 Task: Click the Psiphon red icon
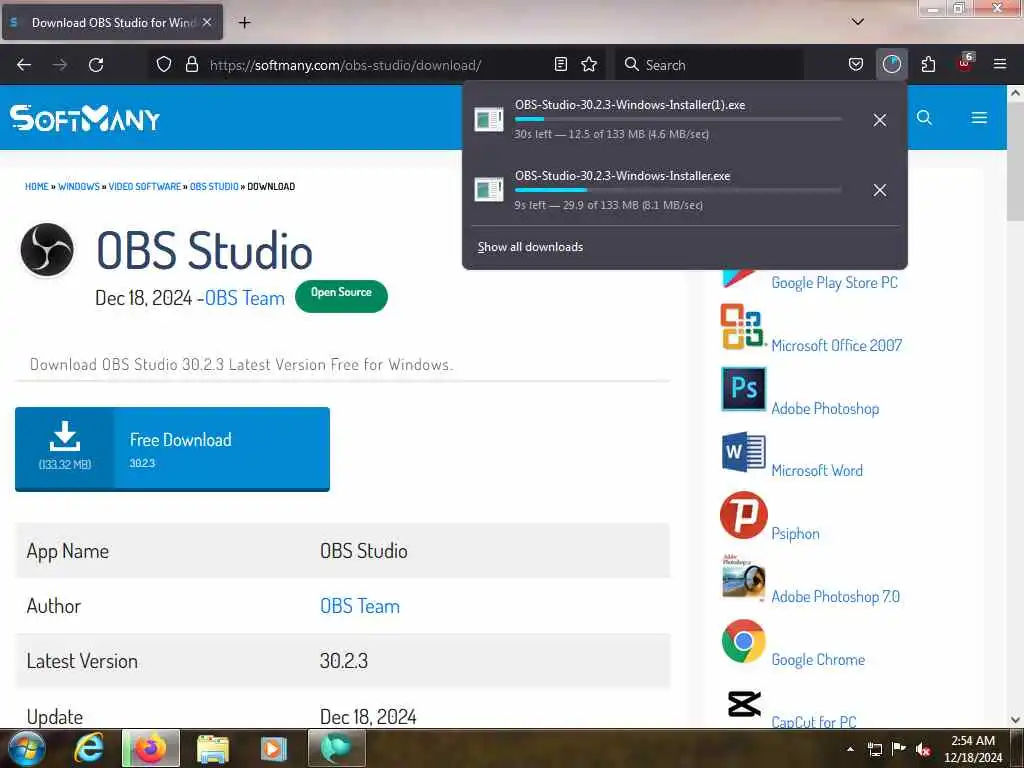click(743, 515)
